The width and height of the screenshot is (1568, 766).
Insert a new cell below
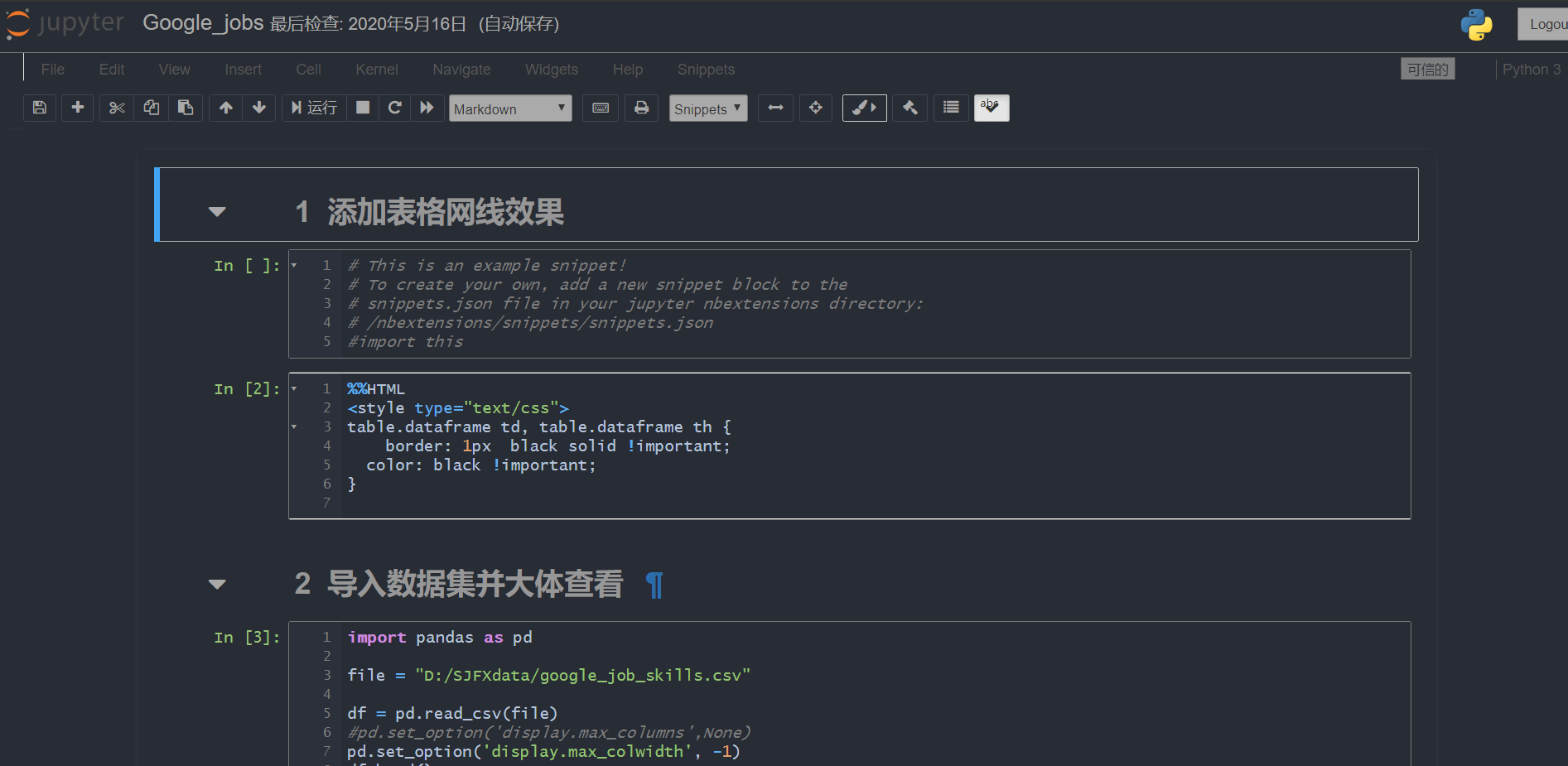(x=77, y=108)
